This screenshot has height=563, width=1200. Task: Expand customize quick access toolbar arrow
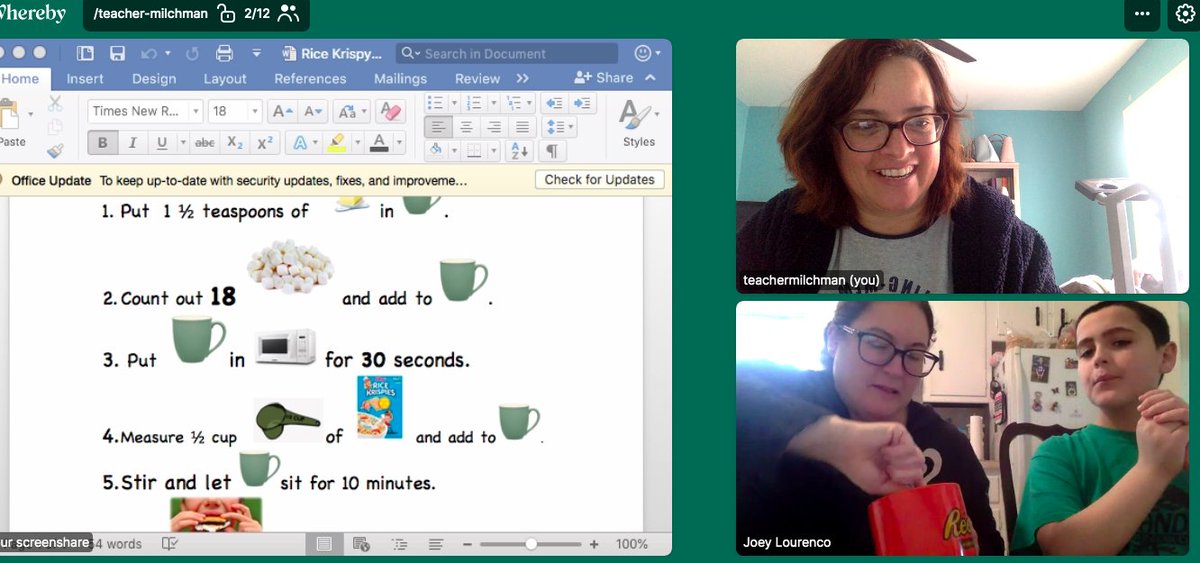tap(257, 53)
